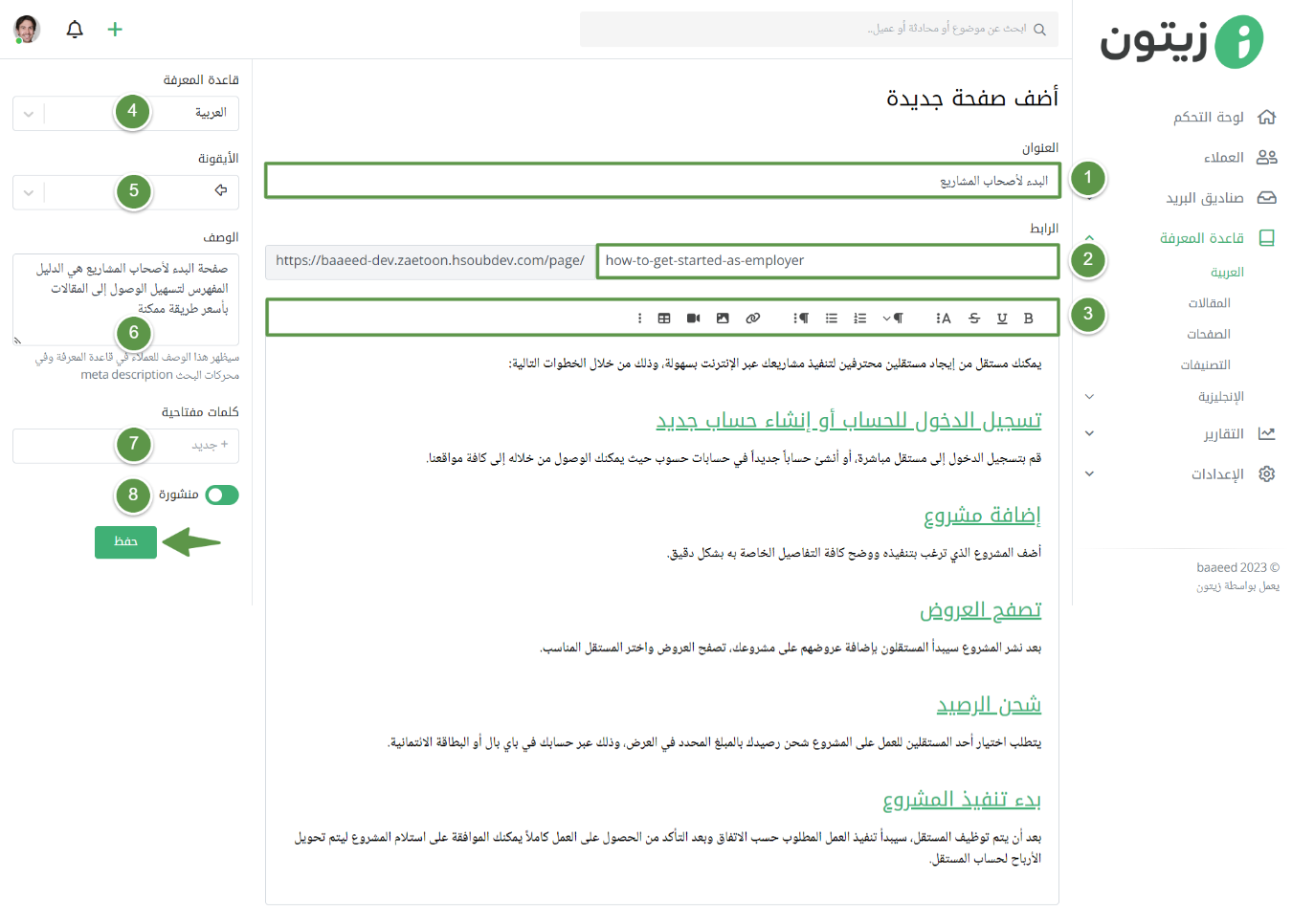This screenshot has height=924, width=1292.
Task: Click the الرابط slug input field
Action: pos(828,261)
